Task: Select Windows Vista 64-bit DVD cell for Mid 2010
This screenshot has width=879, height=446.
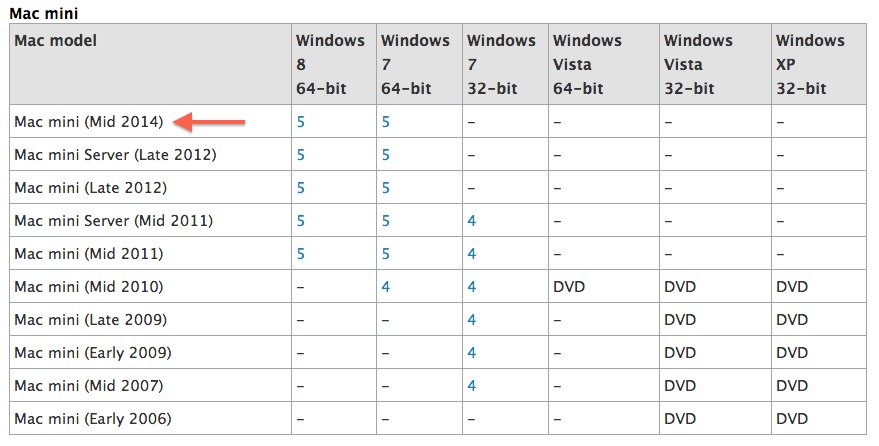Action: tap(569, 287)
